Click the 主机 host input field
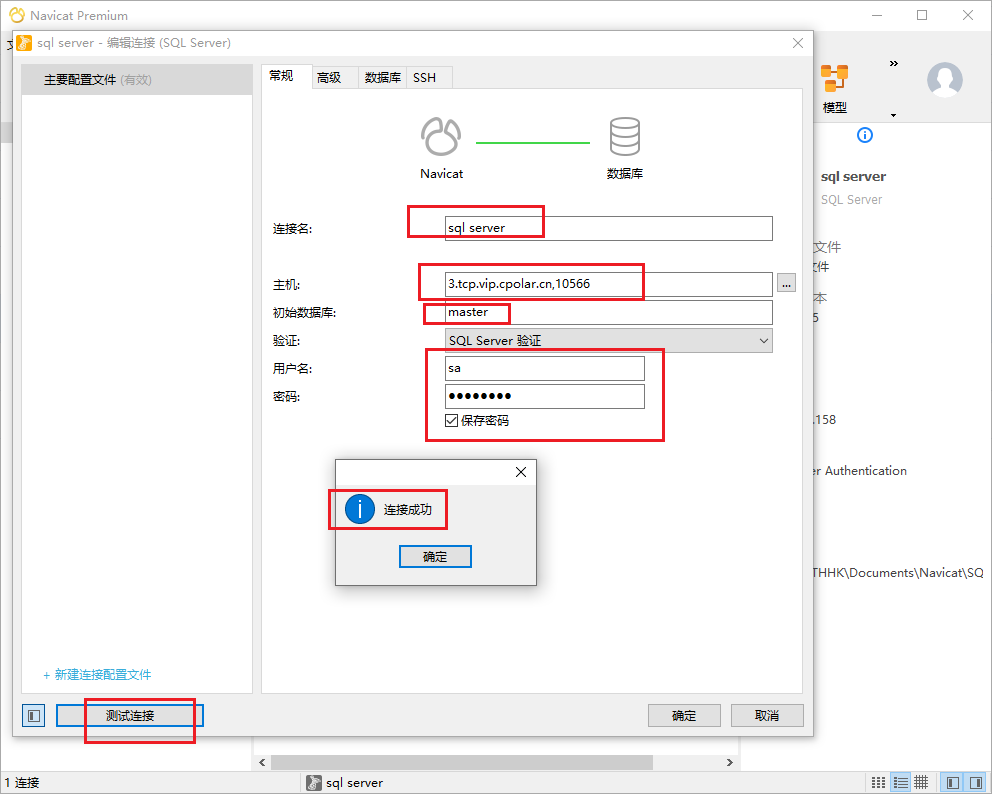The height and width of the screenshot is (794, 992). coord(608,284)
